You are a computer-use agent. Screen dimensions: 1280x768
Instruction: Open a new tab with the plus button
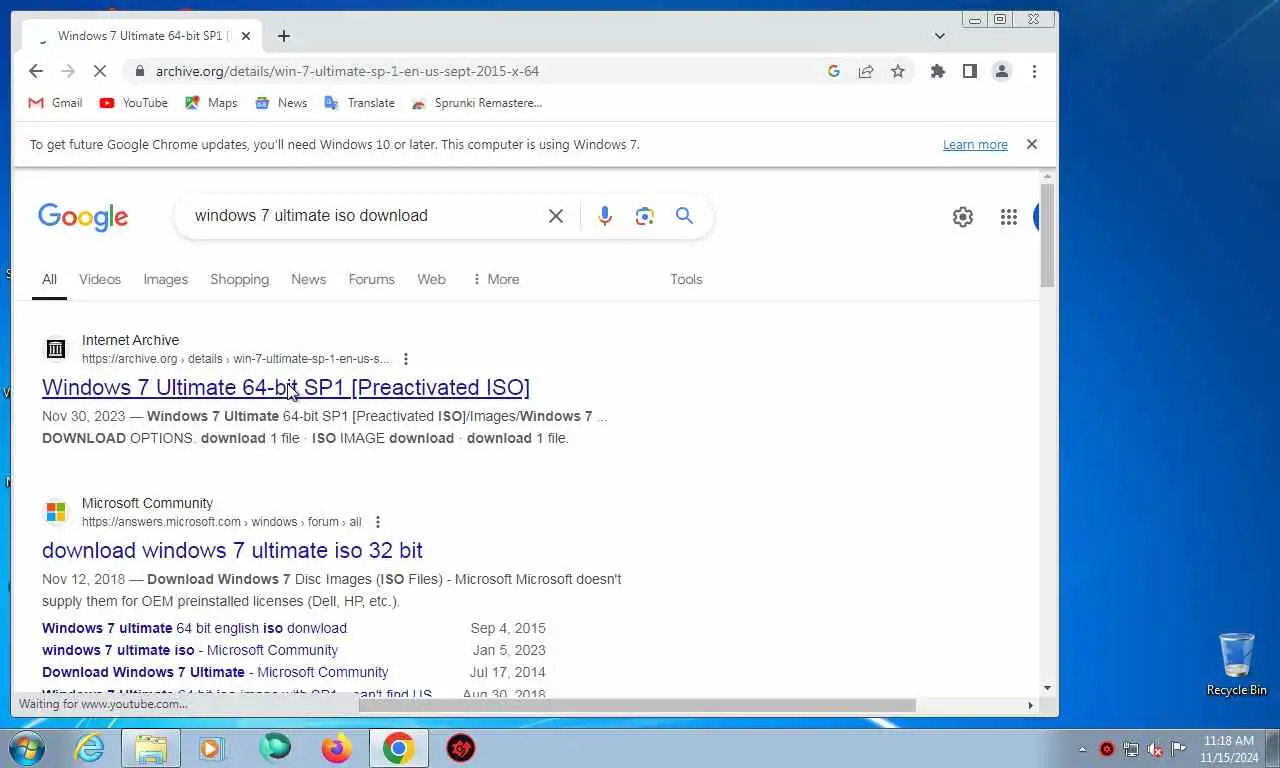284,36
